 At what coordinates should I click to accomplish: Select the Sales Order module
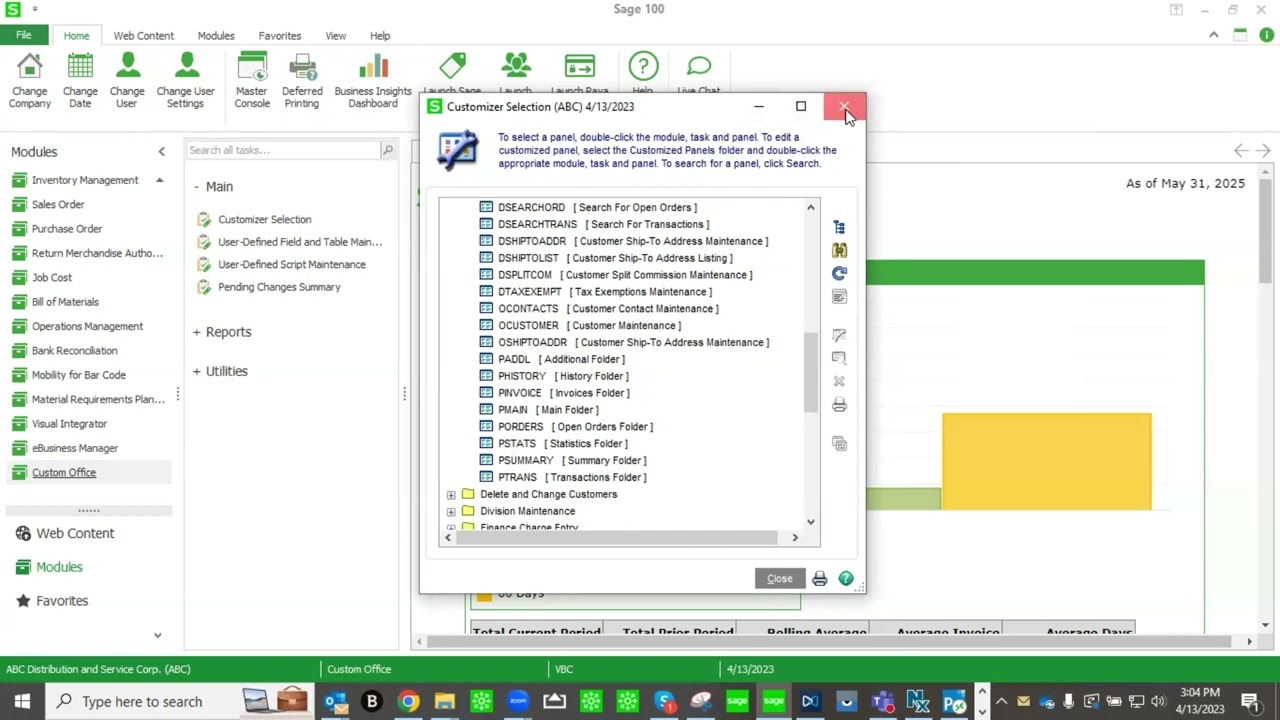(58, 205)
